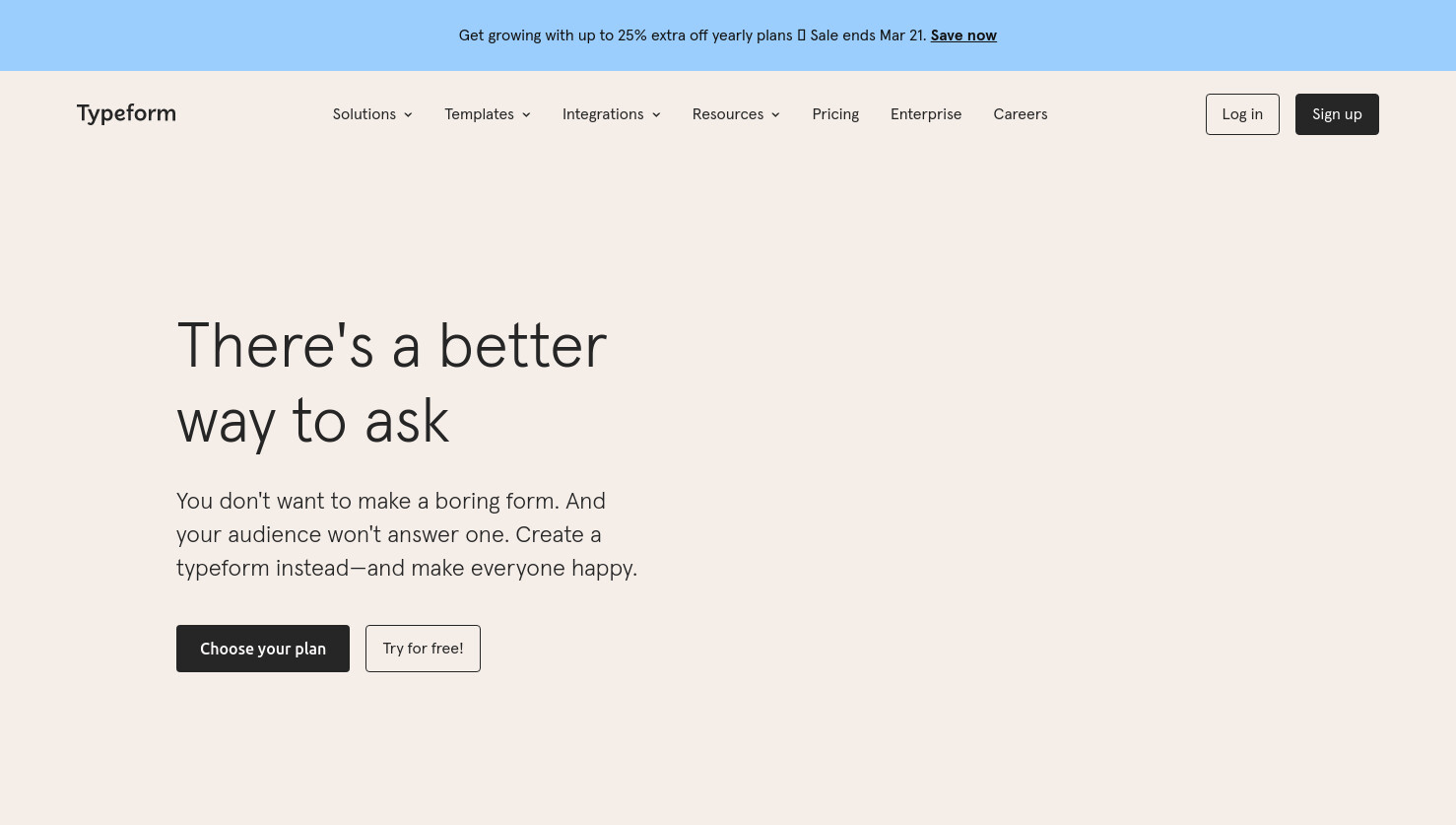Click the Log in button
Screen dimensions: 1456x825
pyautogui.click(x=1242, y=114)
